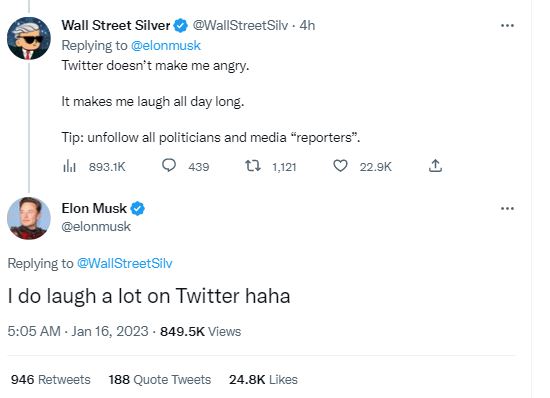Viewport: 550px width, 398px height.
Task: Open more options on Wall Street Silver tweet
Action: coord(507,26)
